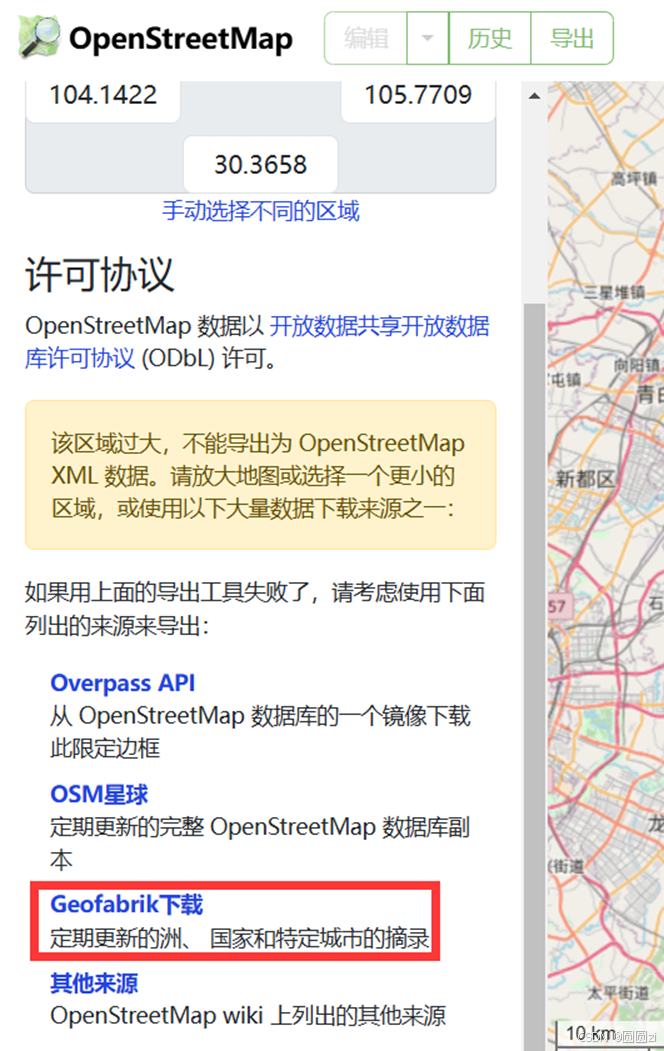Open the Geofabrik下载 link
Image resolution: width=664 pixels, height=1051 pixels.
tap(127, 904)
